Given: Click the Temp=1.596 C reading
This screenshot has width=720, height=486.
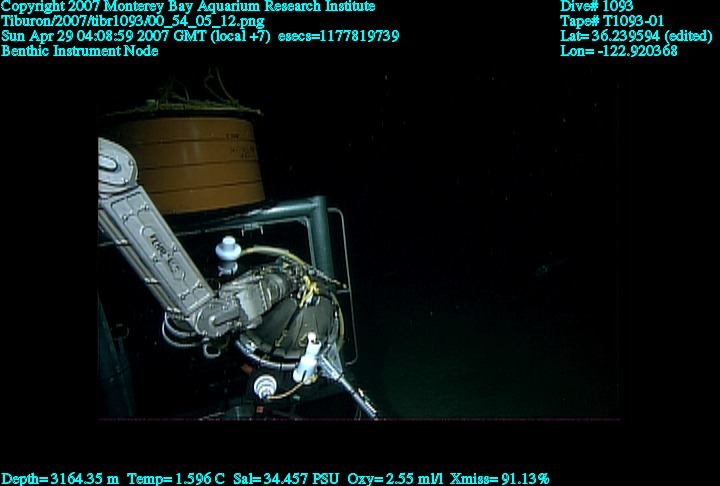Looking at the screenshot, I should [176, 479].
